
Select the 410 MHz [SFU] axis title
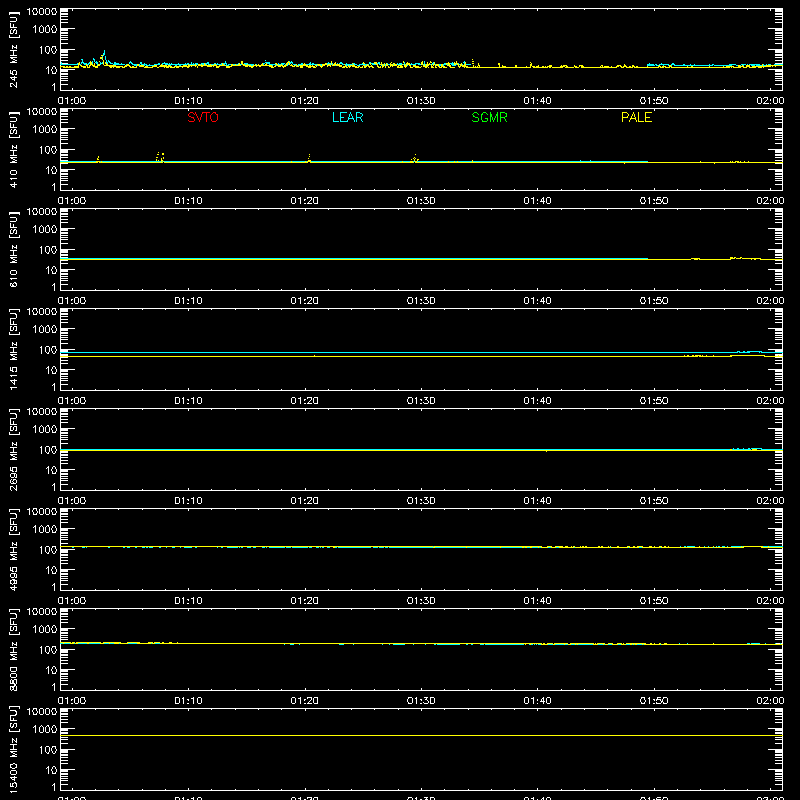(x=14, y=149)
